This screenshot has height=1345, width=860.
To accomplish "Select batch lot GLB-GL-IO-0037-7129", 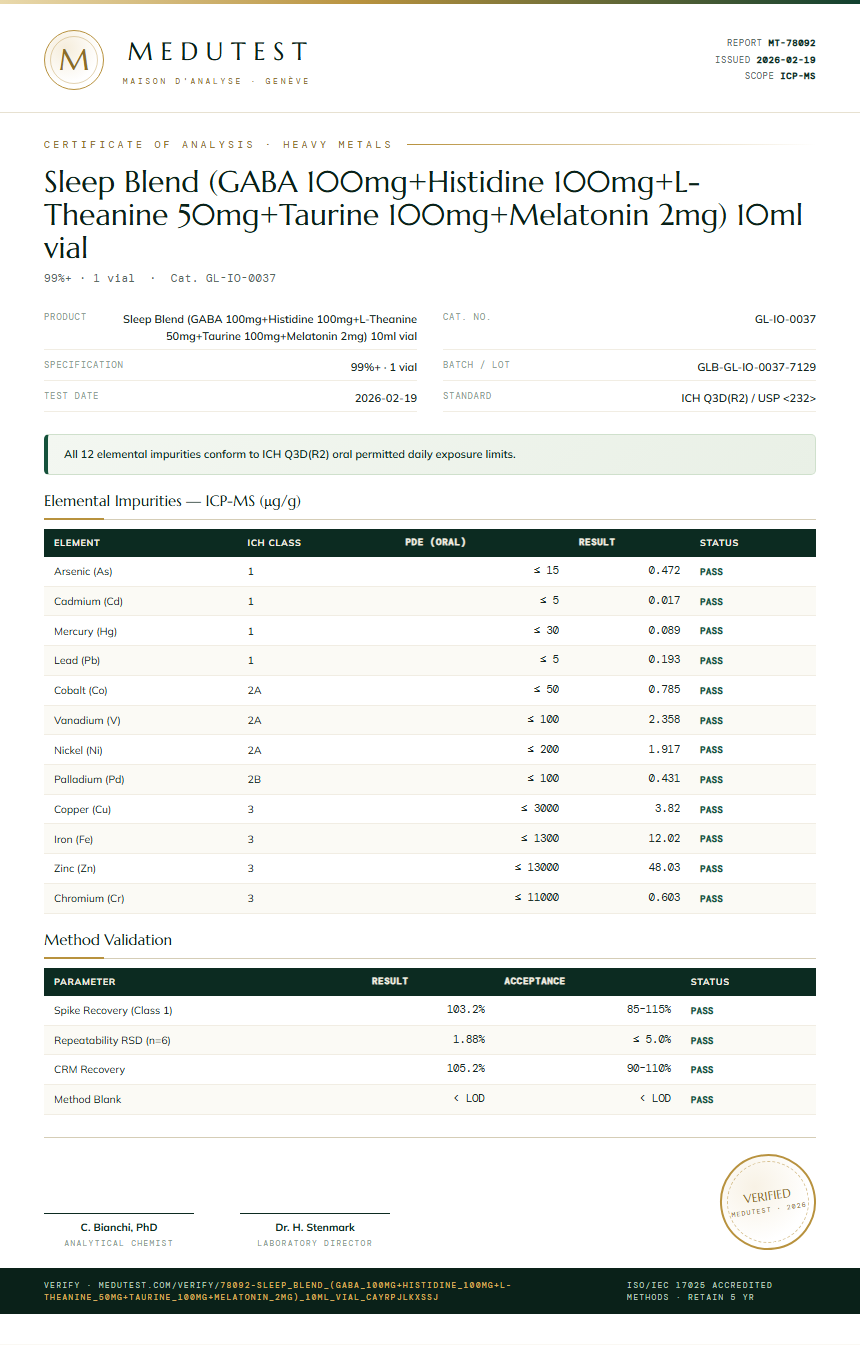I will [756, 367].
